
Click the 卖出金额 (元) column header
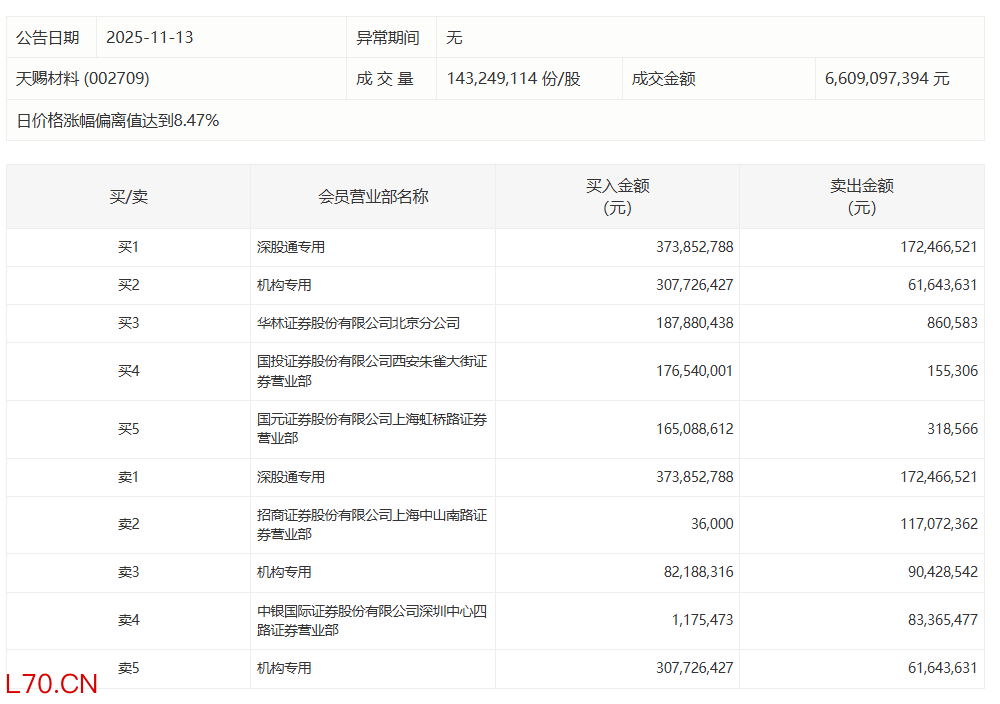point(861,197)
